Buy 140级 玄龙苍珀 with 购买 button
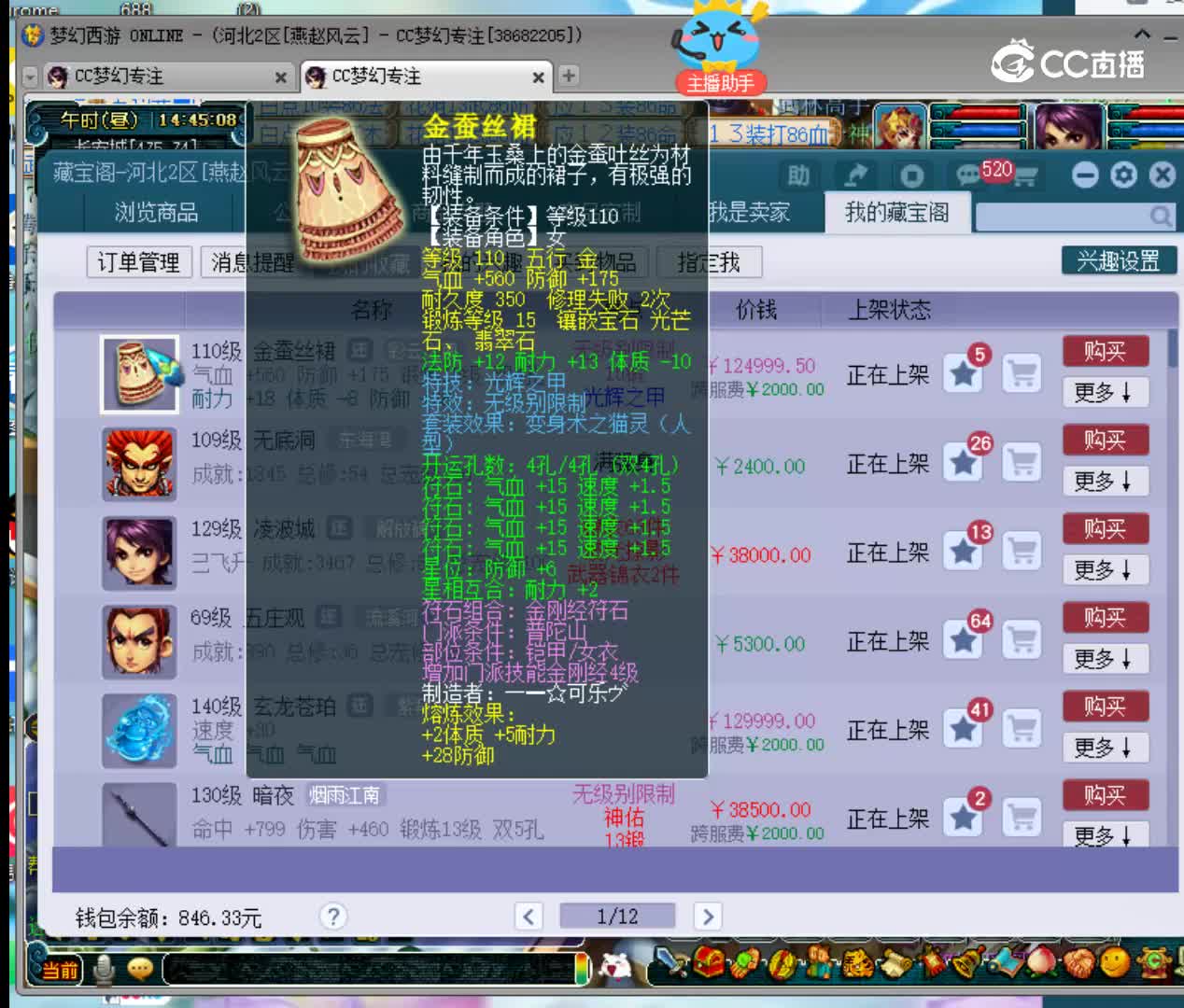 1105,706
